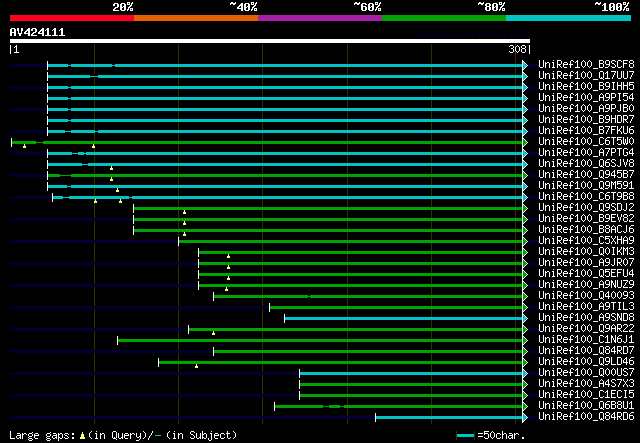Click the UniRef100_B9EV82 label

tap(586, 218)
